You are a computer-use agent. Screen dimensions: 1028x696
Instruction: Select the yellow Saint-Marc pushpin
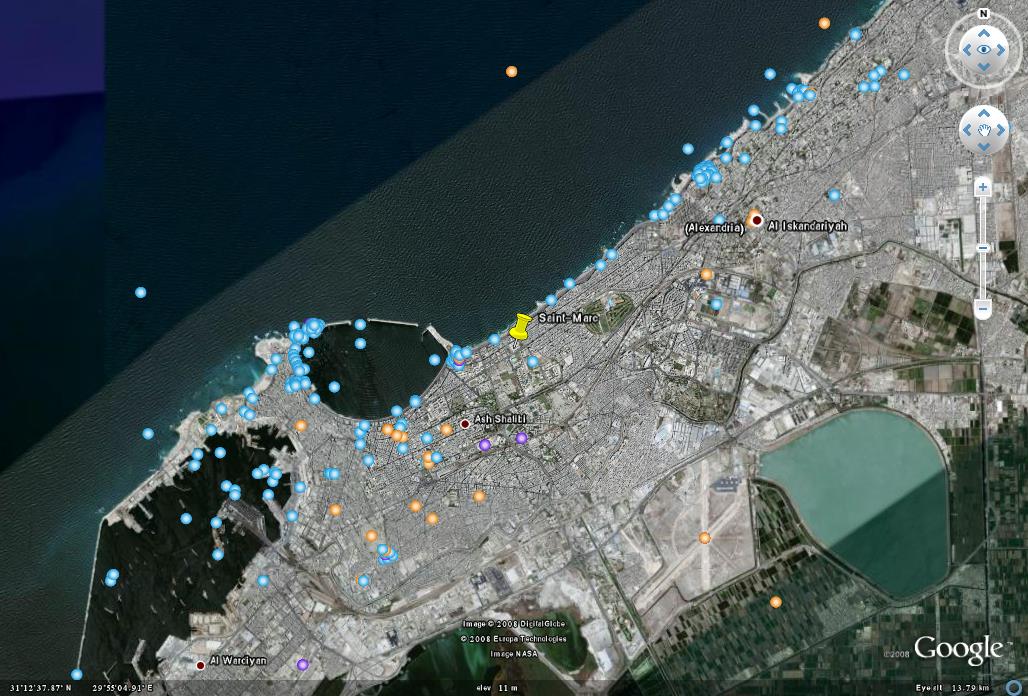click(520, 327)
